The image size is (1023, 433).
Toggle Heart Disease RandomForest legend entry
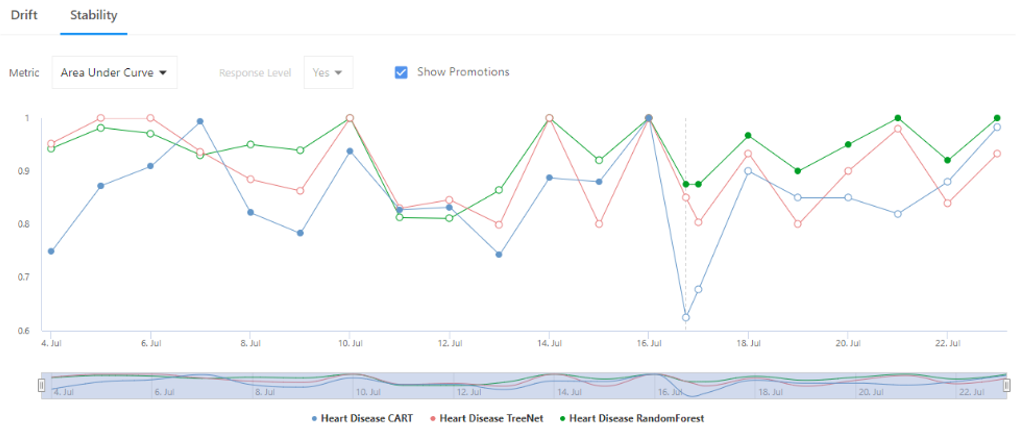632,418
